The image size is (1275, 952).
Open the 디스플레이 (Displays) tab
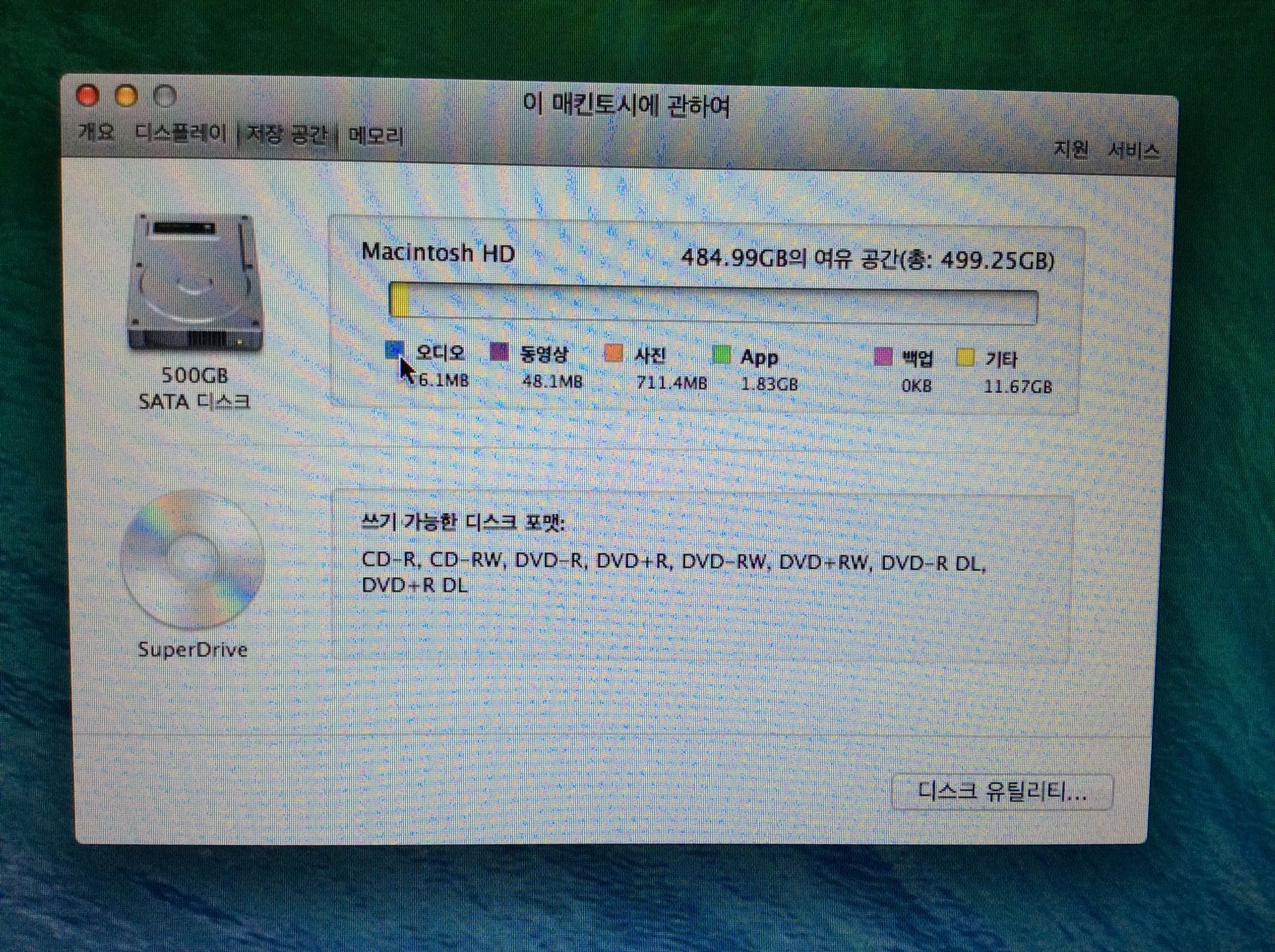click(181, 134)
